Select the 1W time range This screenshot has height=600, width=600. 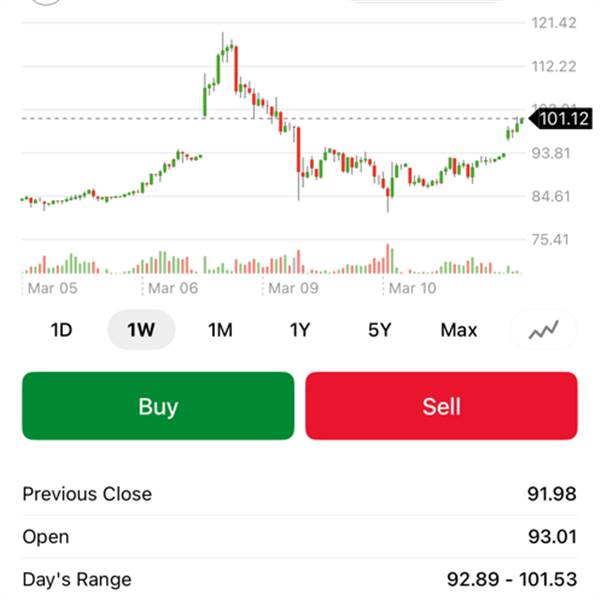click(x=141, y=330)
